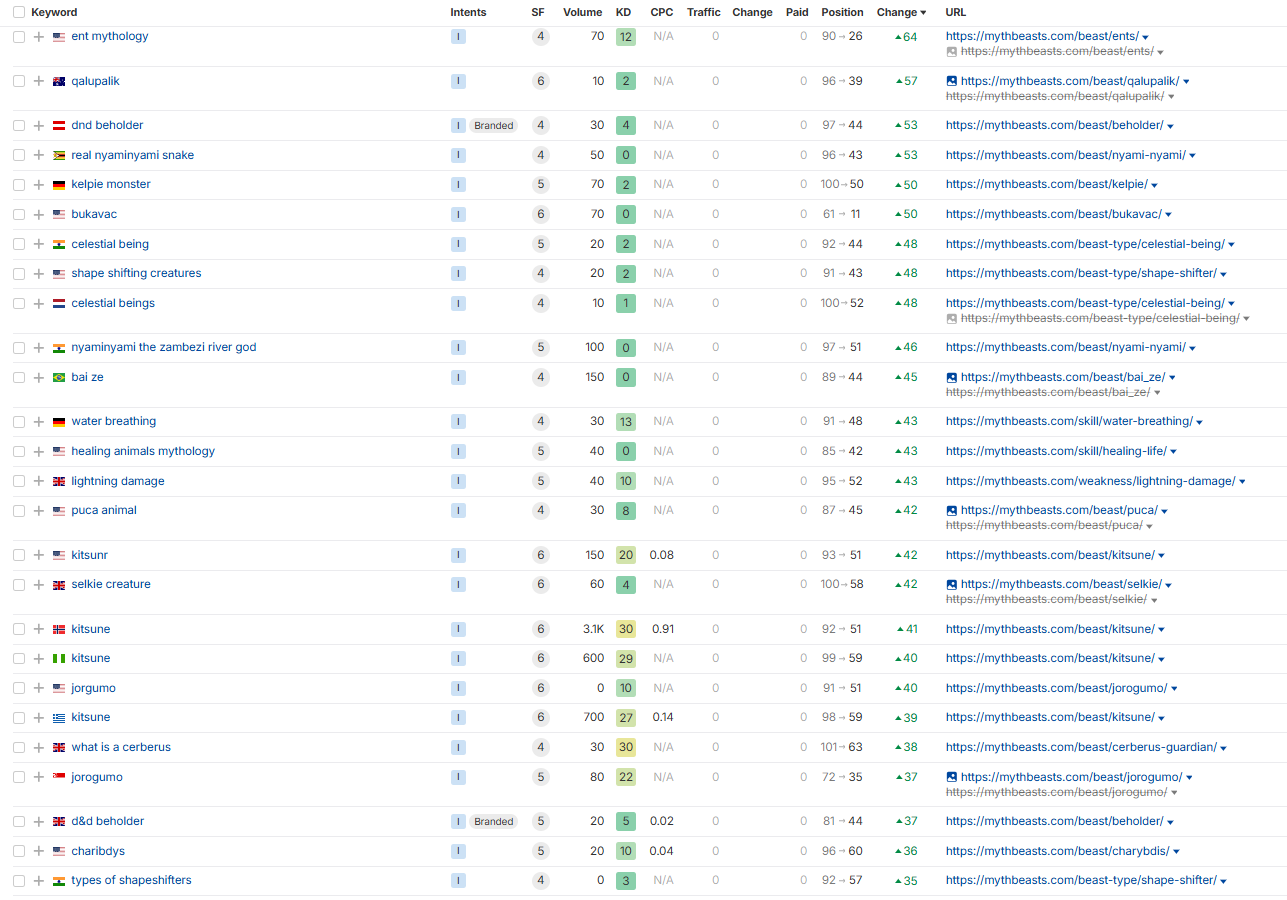Check the box for 'kelpie monster'

pos(19,185)
